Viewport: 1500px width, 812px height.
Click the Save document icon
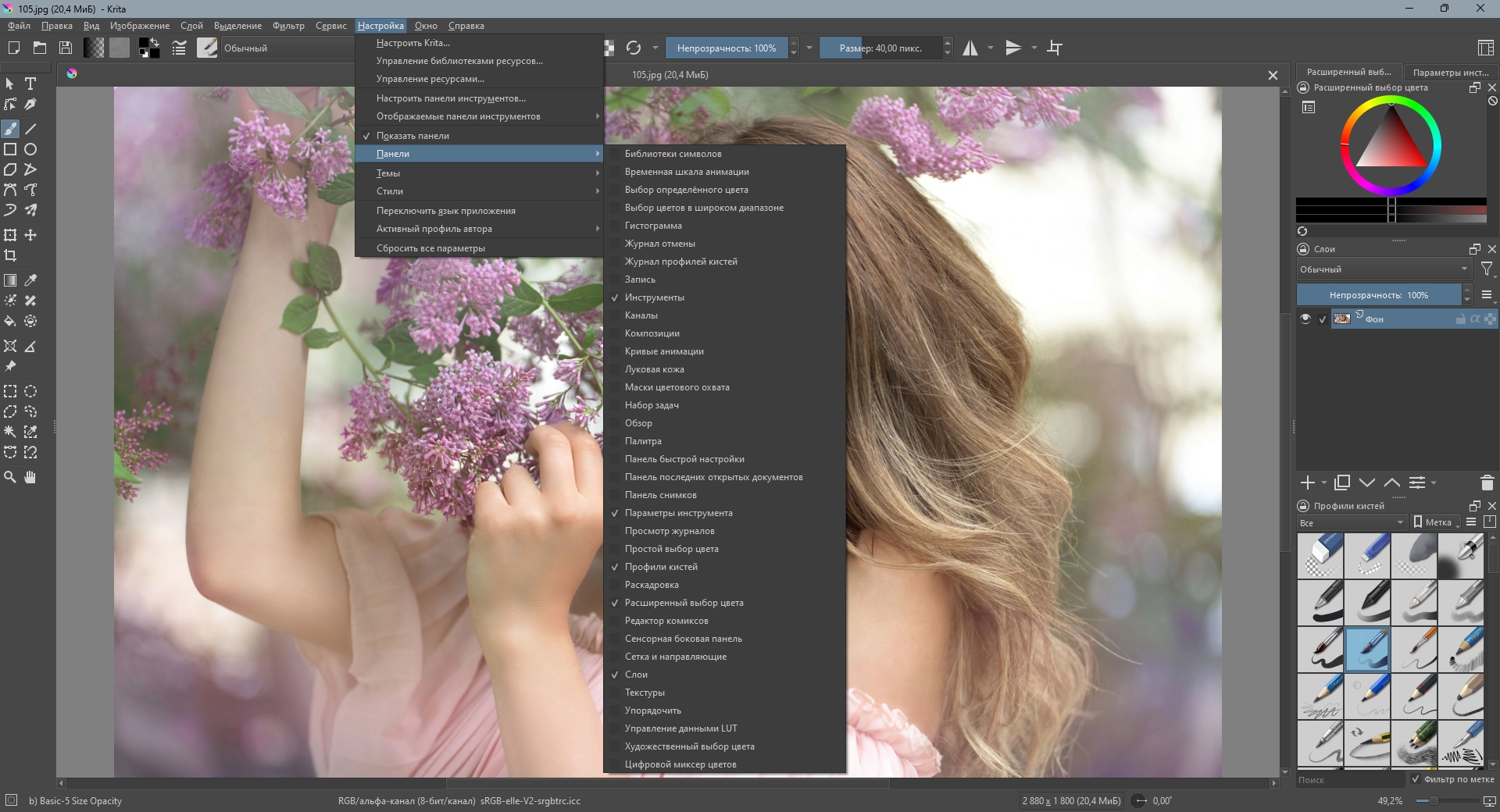pos(66,48)
